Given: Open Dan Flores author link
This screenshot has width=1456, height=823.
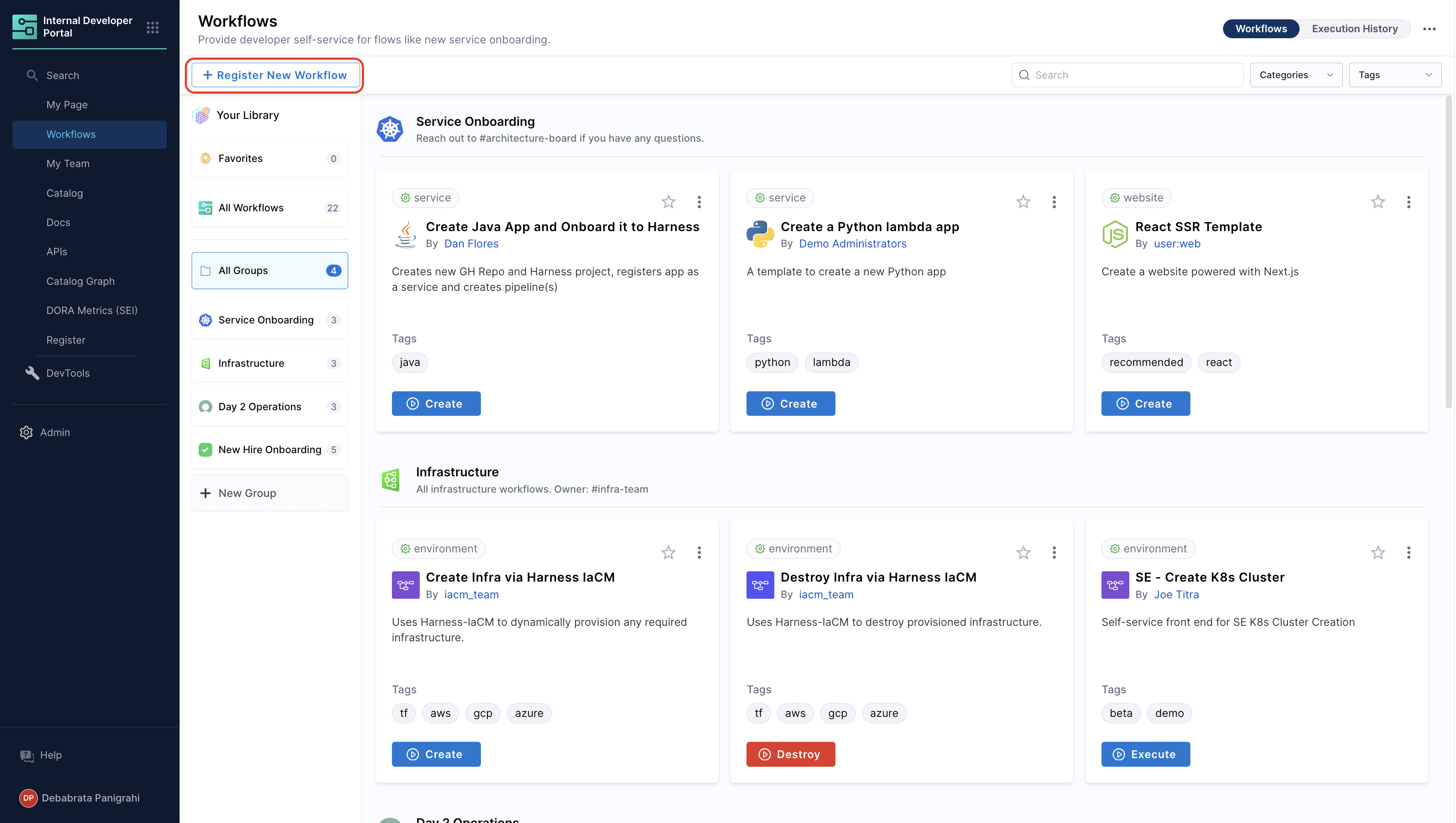Looking at the screenshot, I should click(471, 244).
